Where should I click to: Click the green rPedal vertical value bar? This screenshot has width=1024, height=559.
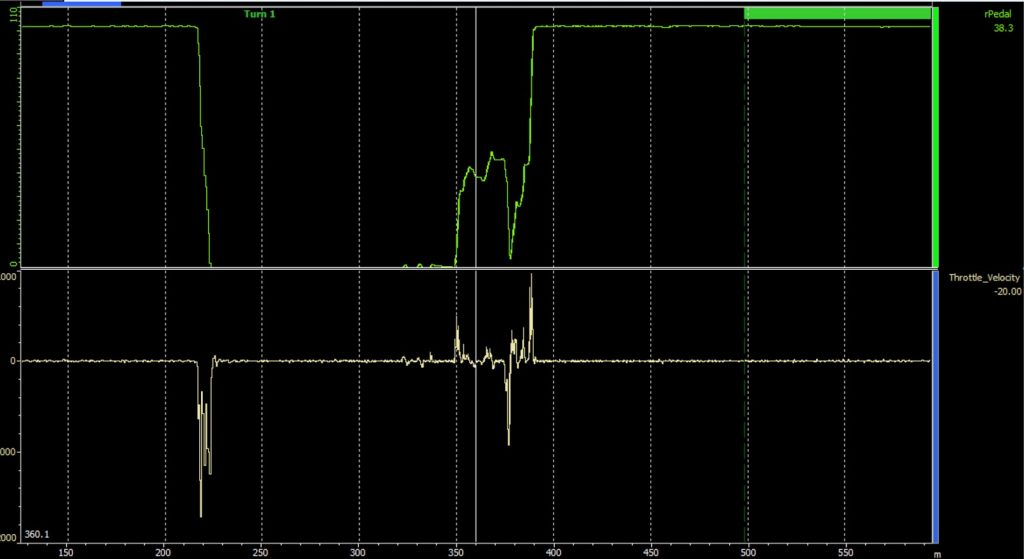935,140
